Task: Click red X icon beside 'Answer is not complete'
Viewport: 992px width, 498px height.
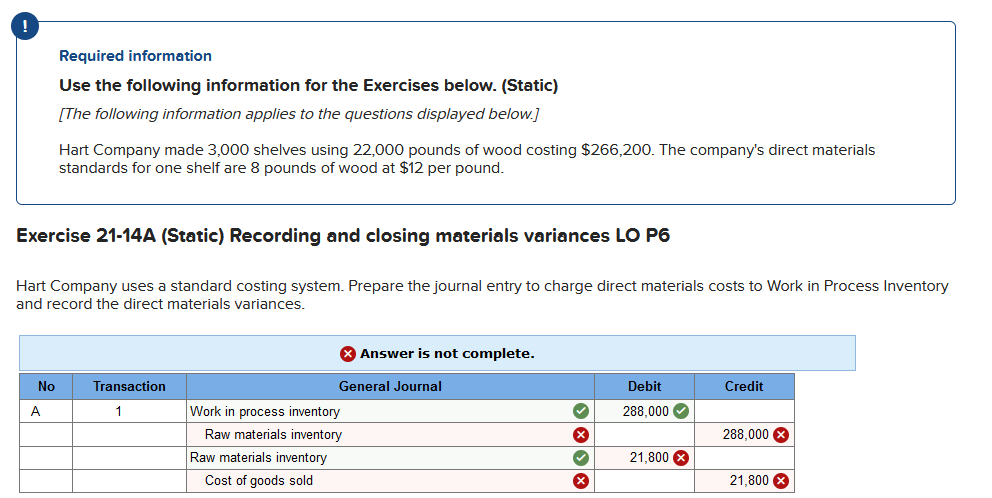Action: [347, 354]
